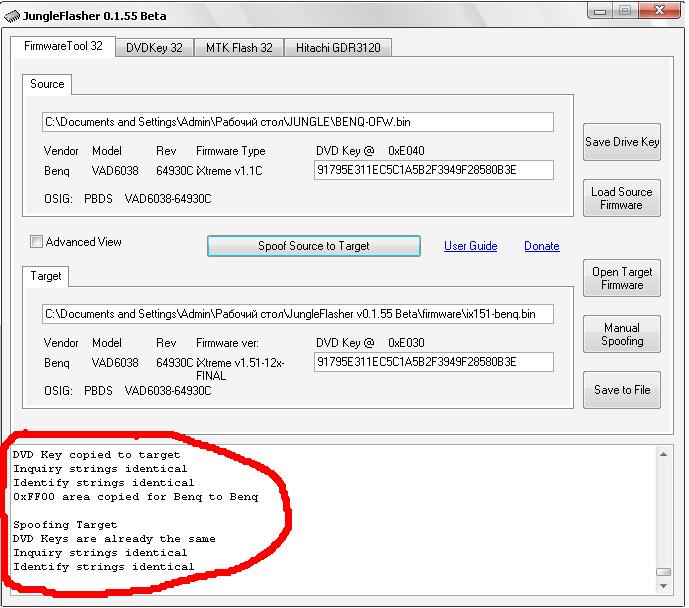Click the 'DVD Key copied to target' log line

96,455
